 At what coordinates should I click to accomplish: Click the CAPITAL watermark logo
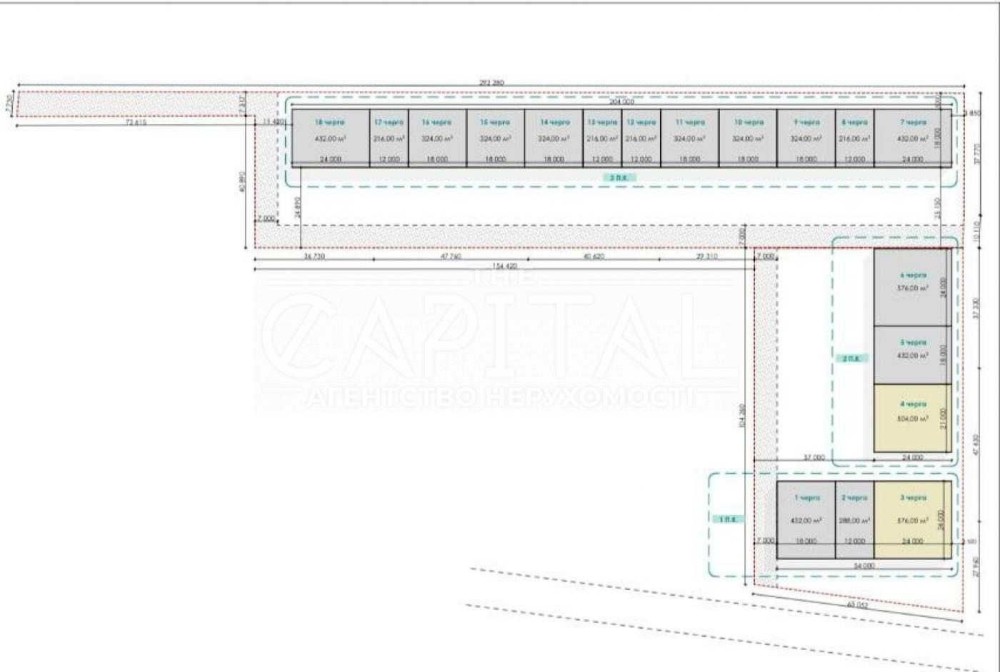[497, 340]
